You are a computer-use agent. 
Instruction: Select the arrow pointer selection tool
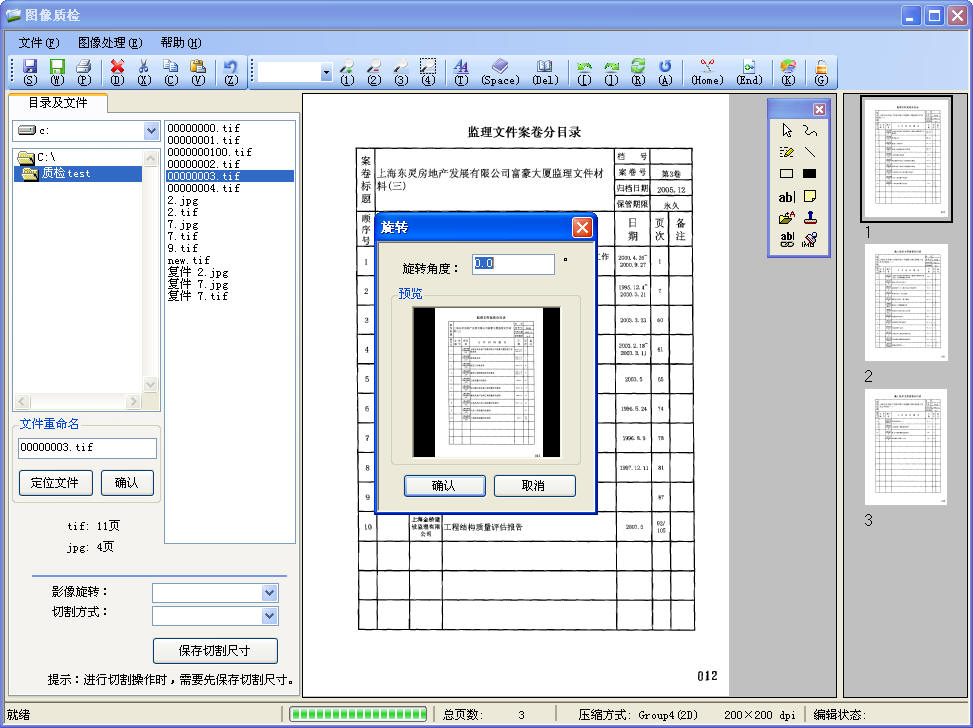787,130
